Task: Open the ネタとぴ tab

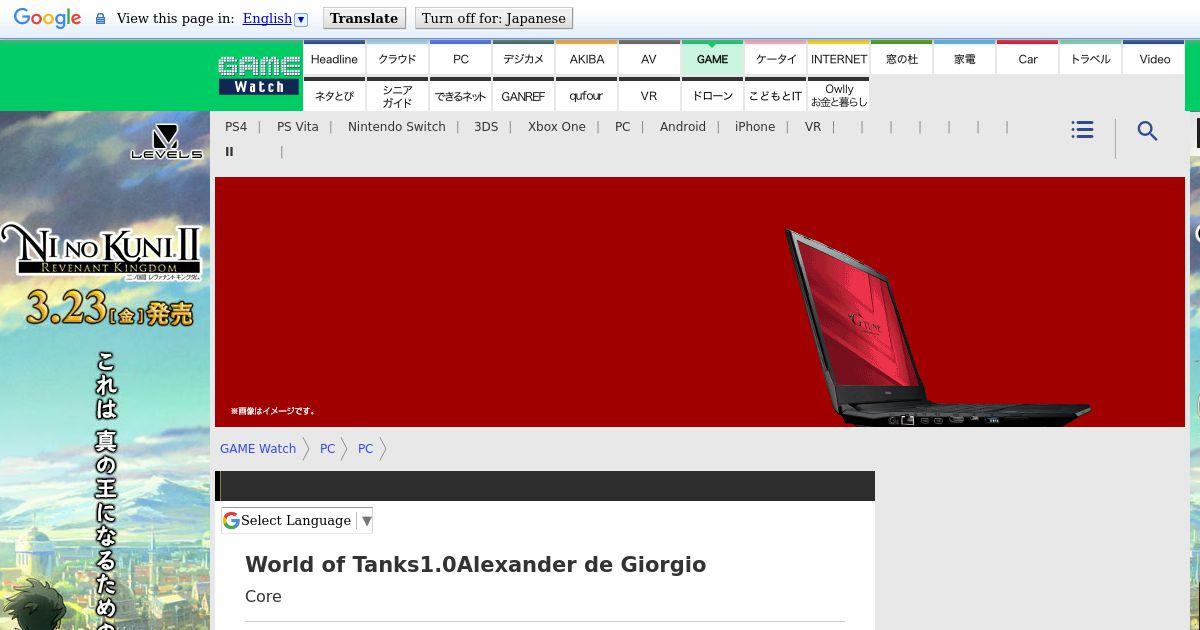Action: (x=334, y=94)
